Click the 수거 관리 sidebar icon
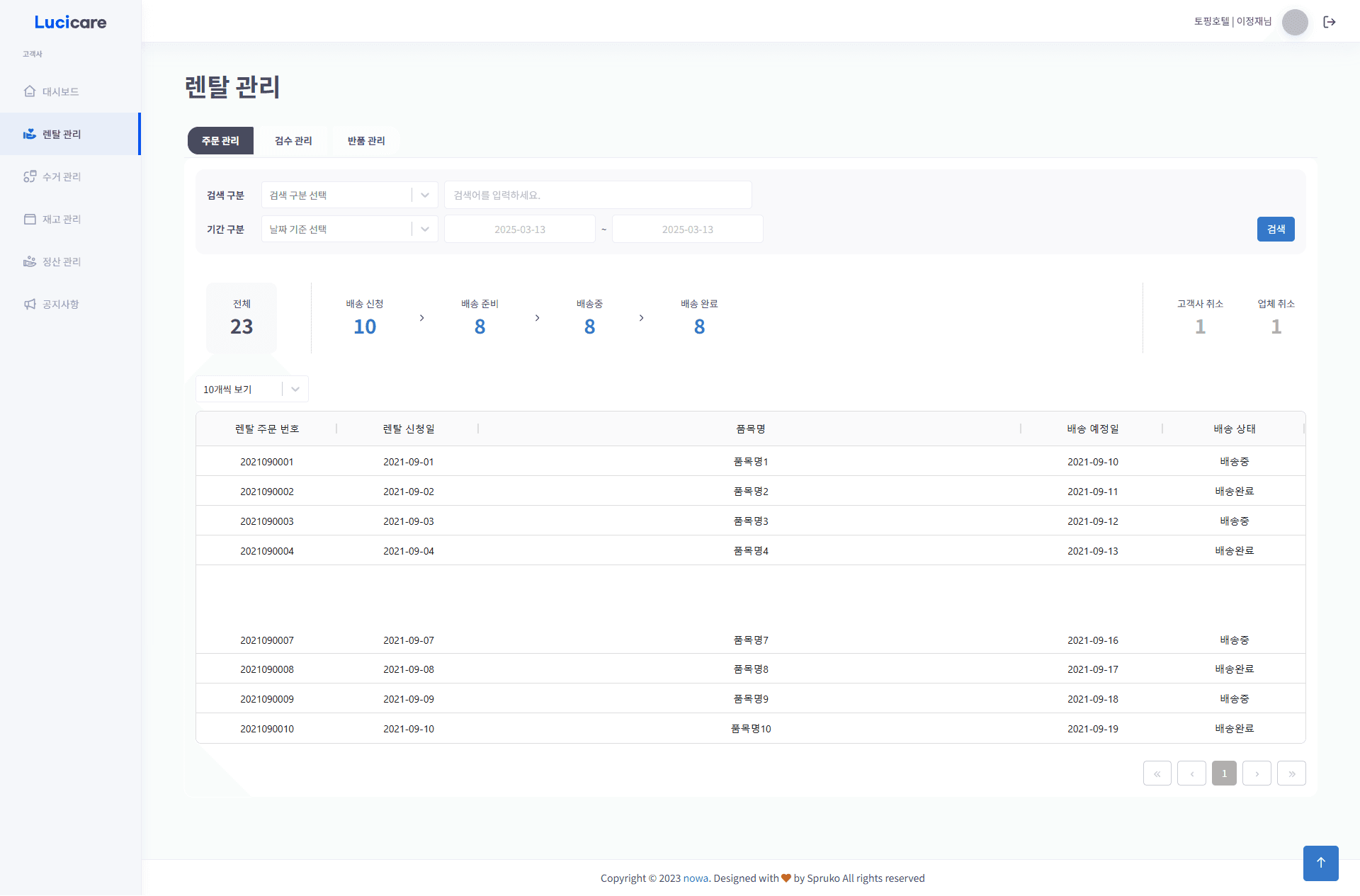 (x=30, y=176)
